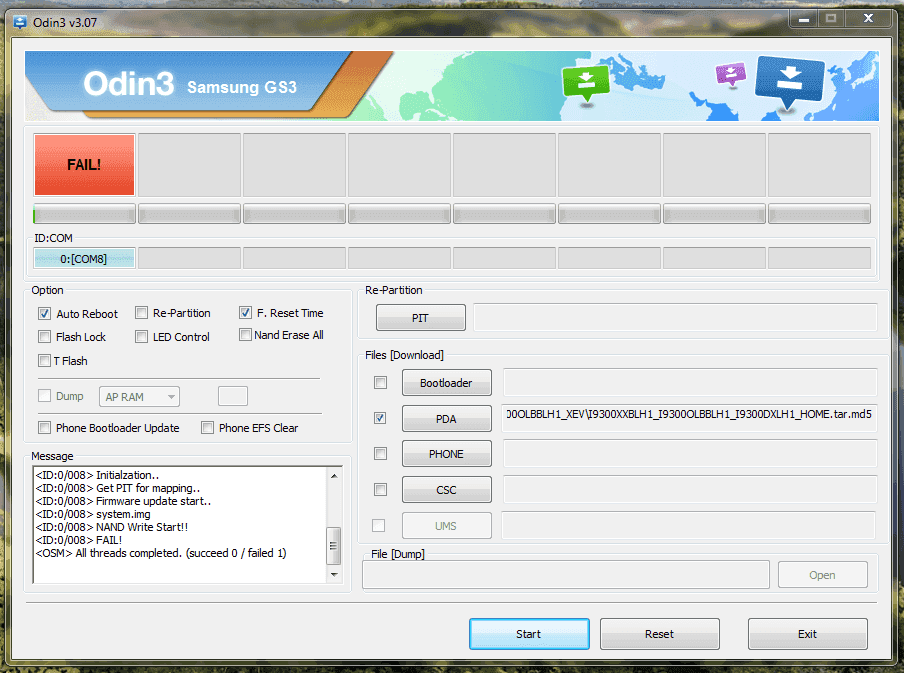
Task: Click the message log scrollbar thumb
Action: pos(334,546)
